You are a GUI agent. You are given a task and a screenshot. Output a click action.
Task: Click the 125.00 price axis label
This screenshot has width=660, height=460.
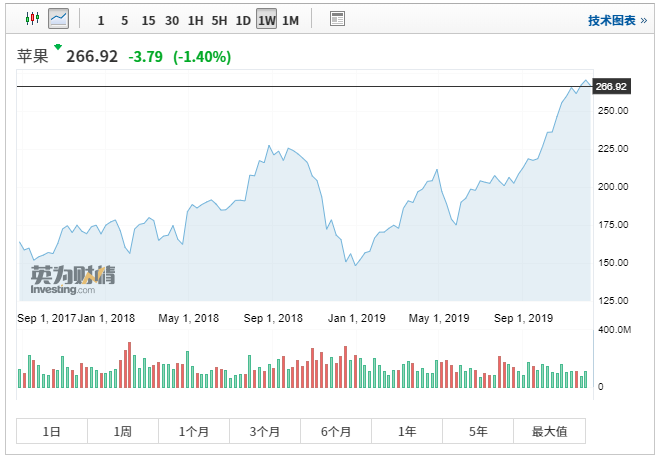(613, 300)
